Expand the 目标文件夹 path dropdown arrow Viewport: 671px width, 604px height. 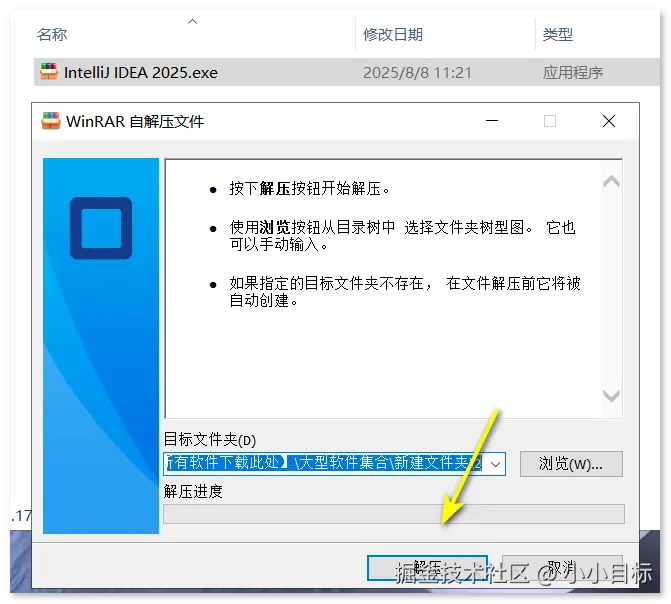(495, 464)
